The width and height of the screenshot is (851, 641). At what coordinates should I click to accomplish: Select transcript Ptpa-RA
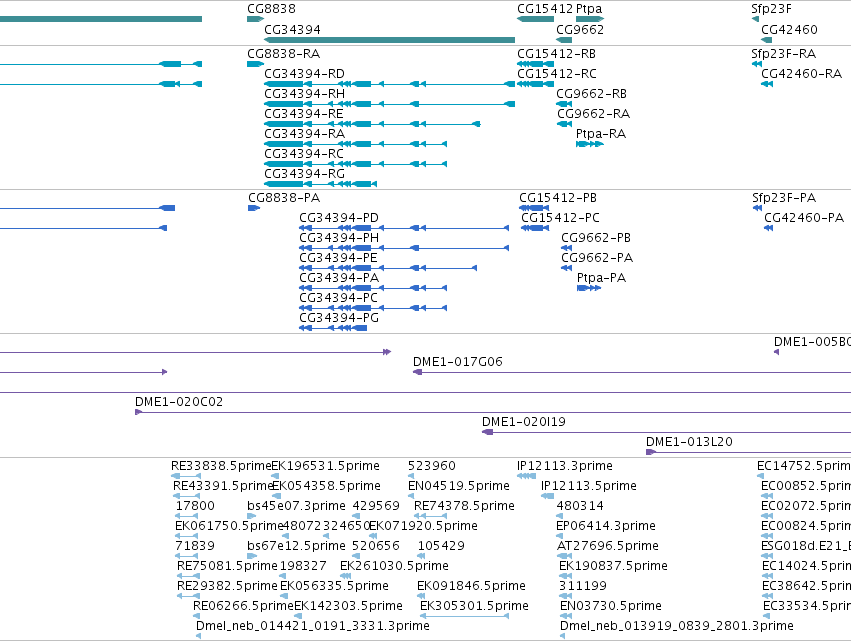[x=601, y=134]
